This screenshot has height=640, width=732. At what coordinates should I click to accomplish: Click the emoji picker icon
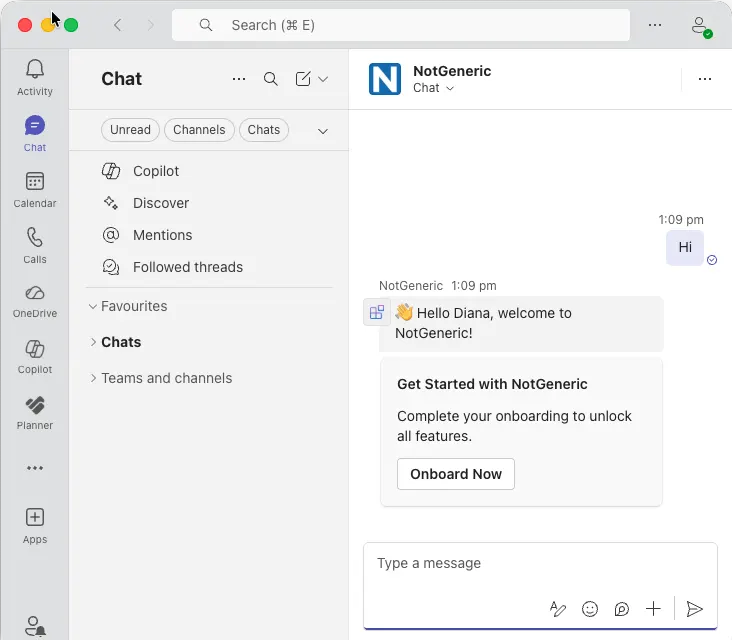coord(590,609)
